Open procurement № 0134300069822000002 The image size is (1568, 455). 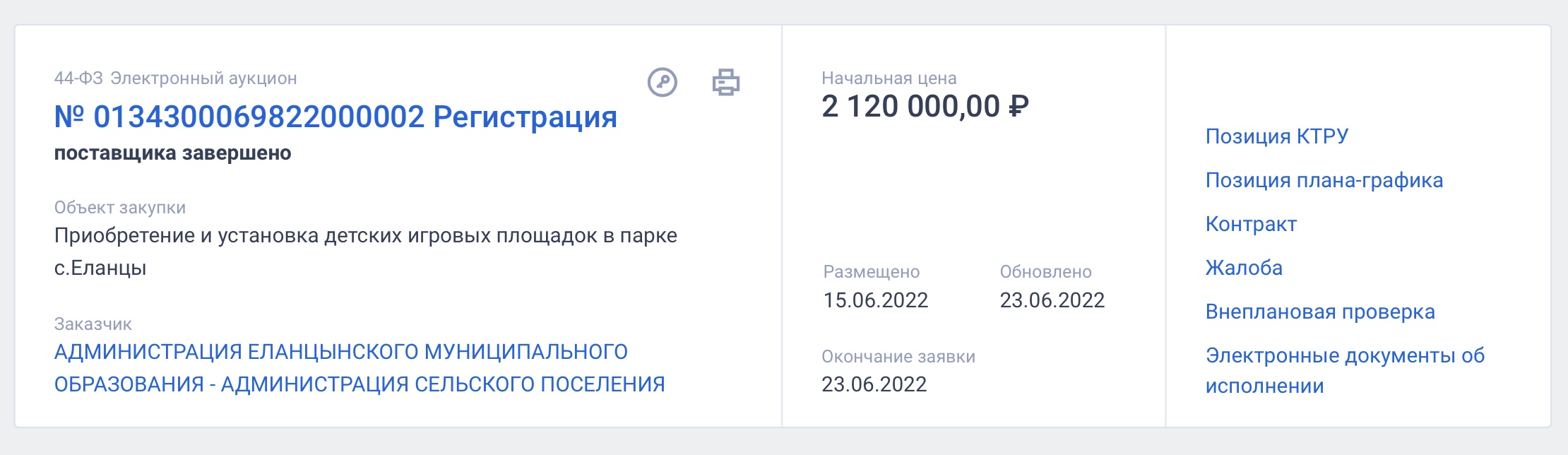coord(239,117)
